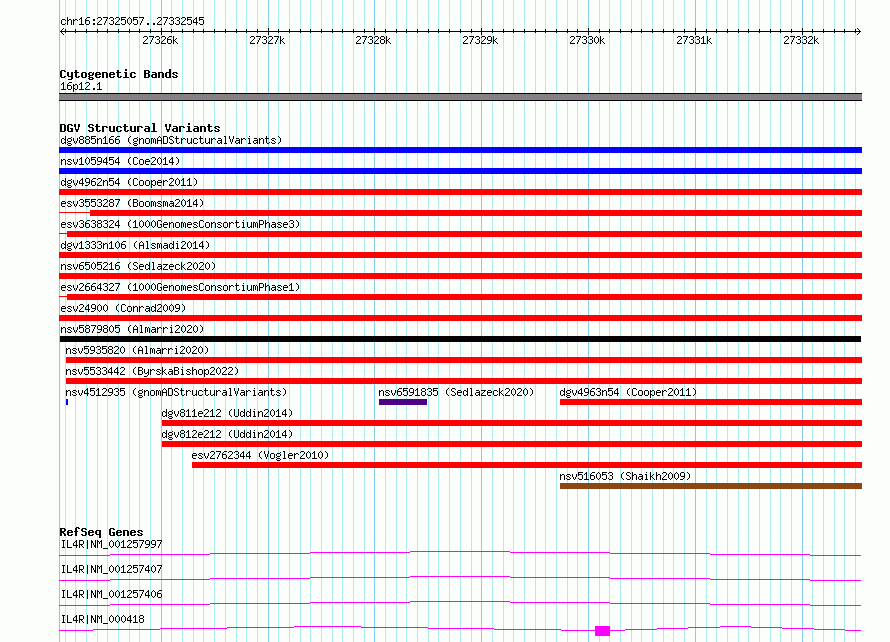Select the blue dgv885n166 variant bar
This screenshot has height=642, width=890.
(x=460, y=150)
